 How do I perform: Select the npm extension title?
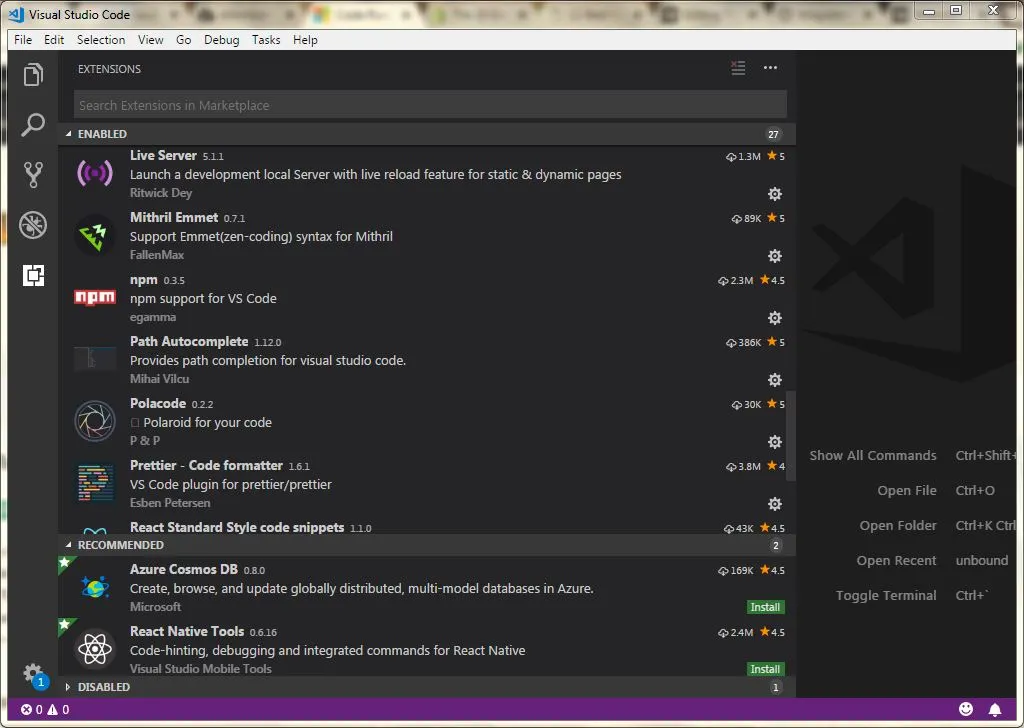pyautogui.click(x=144, y=279)
